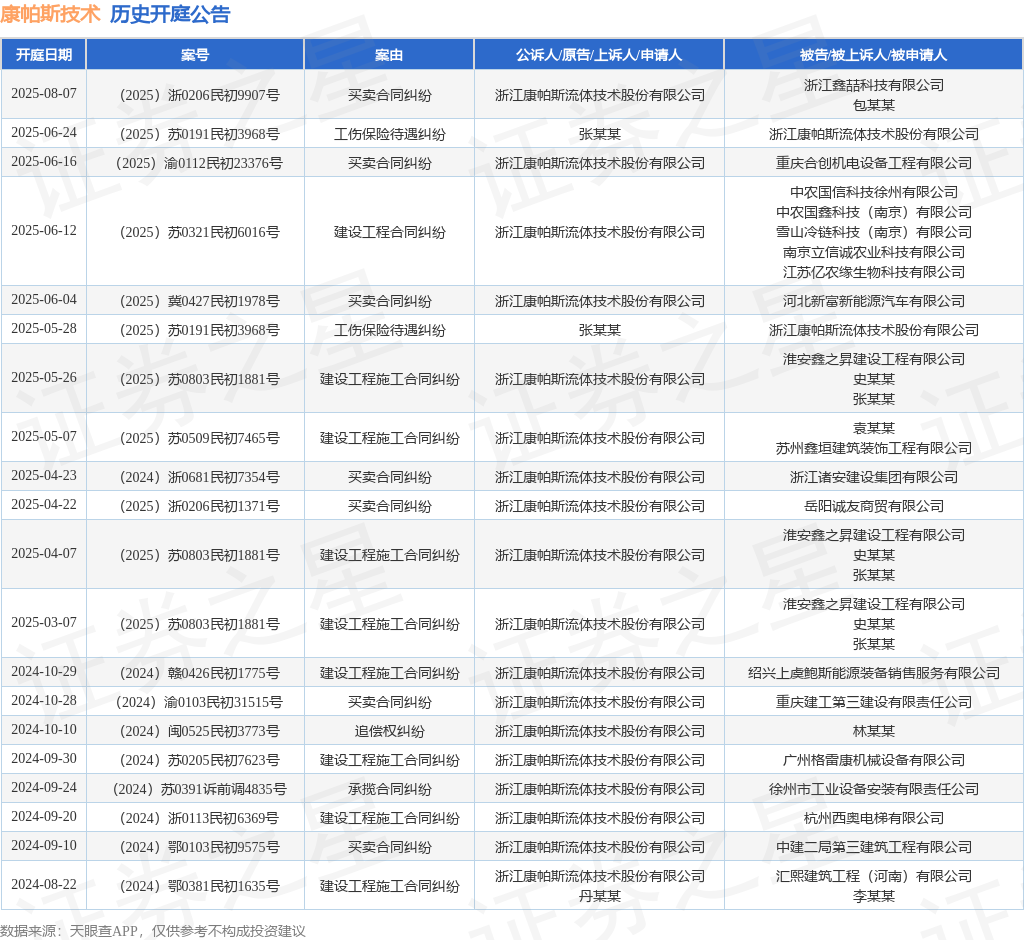Click defendant 河北新富新能源汽车有限公司
The image size is (1024, 940).
pos(874,301)
